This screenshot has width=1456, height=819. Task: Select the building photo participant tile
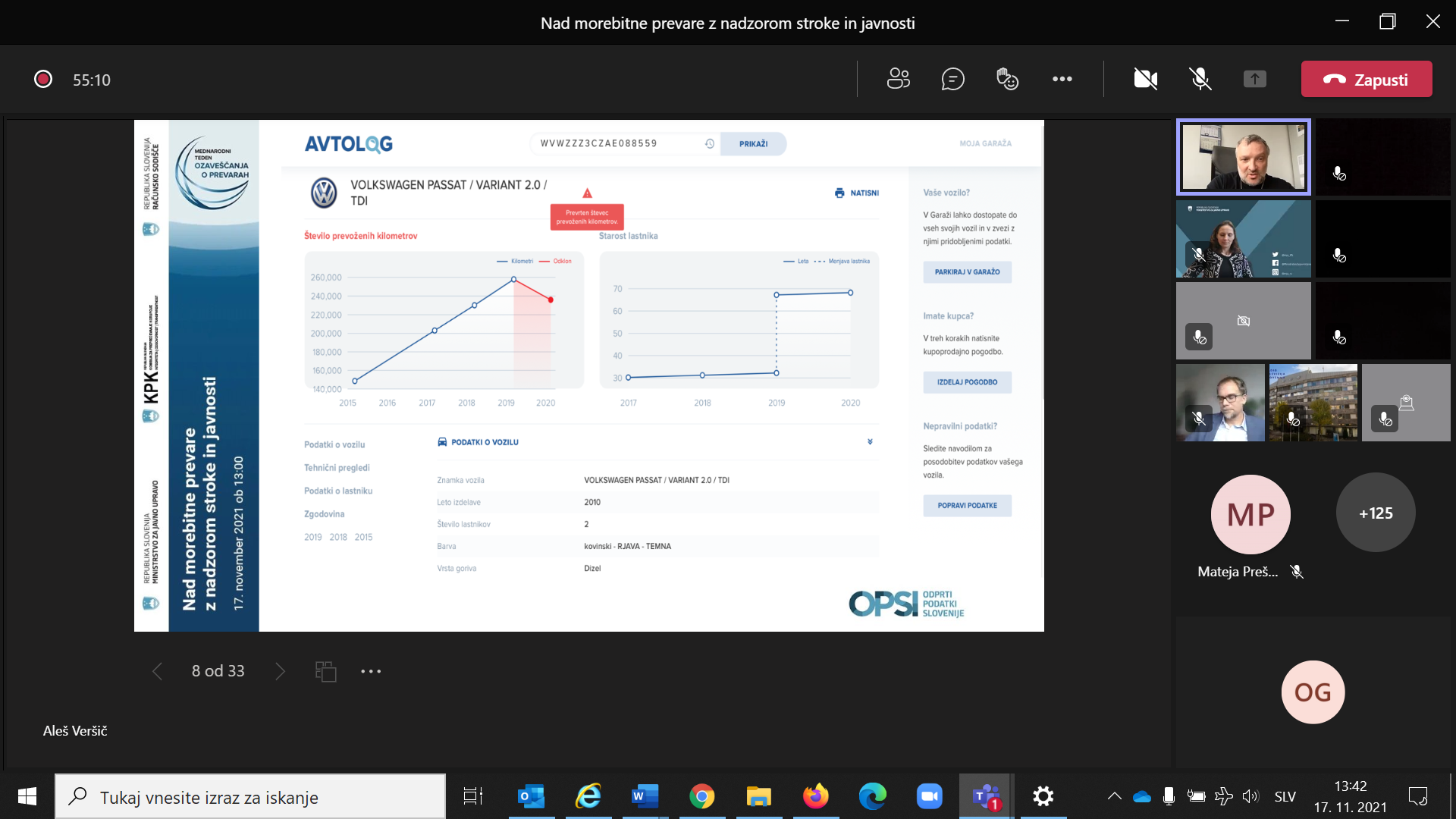coord(1313,403)
